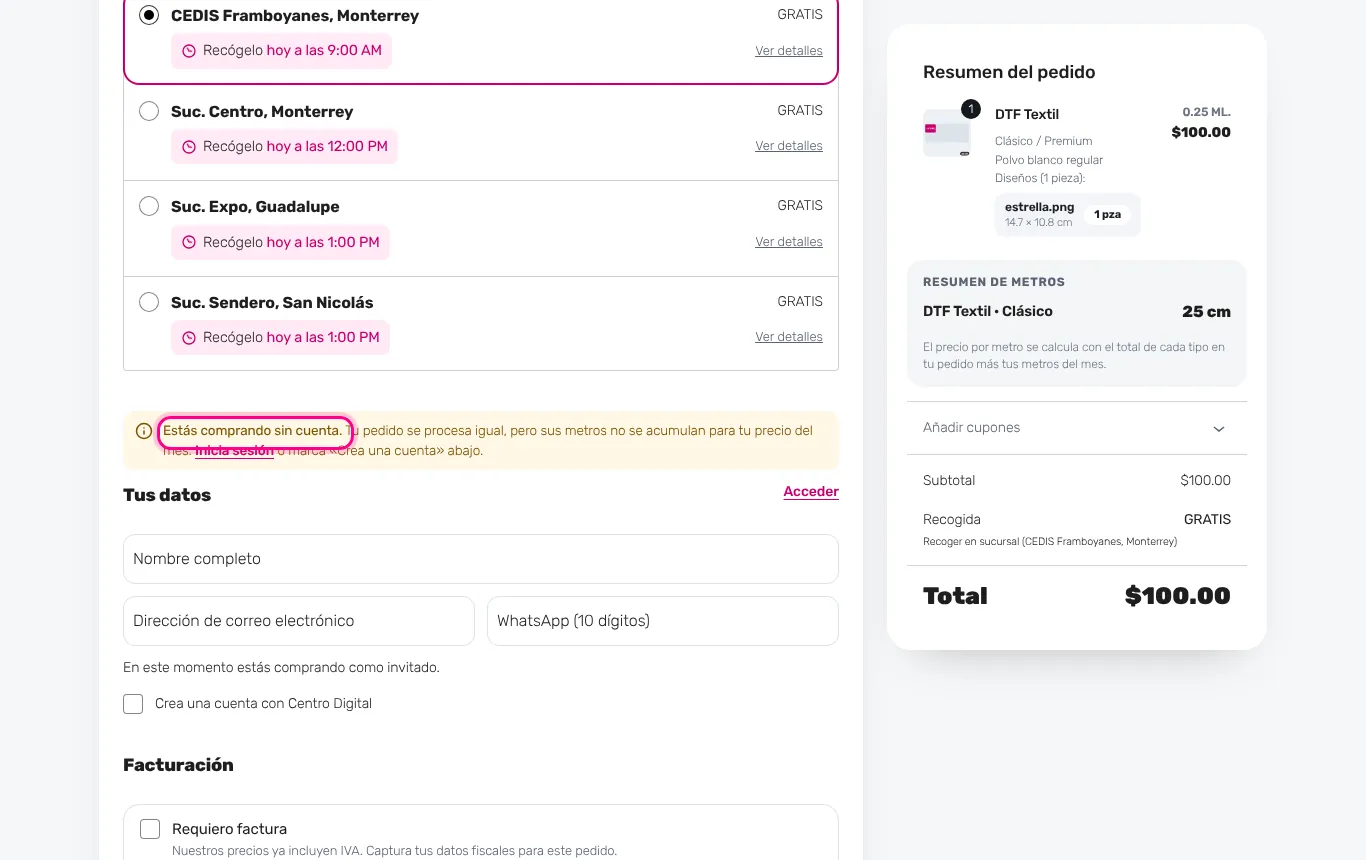Viewport: 1366px width, 860px height.
Task: Click clock icon in Suc. Sendero row
Action: [x=189, y=338]
